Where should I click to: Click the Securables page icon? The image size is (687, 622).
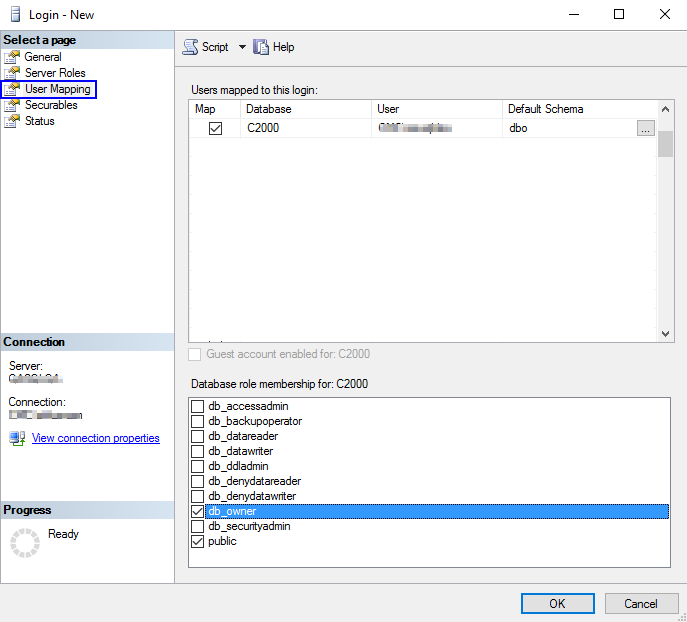click(12, 105)
